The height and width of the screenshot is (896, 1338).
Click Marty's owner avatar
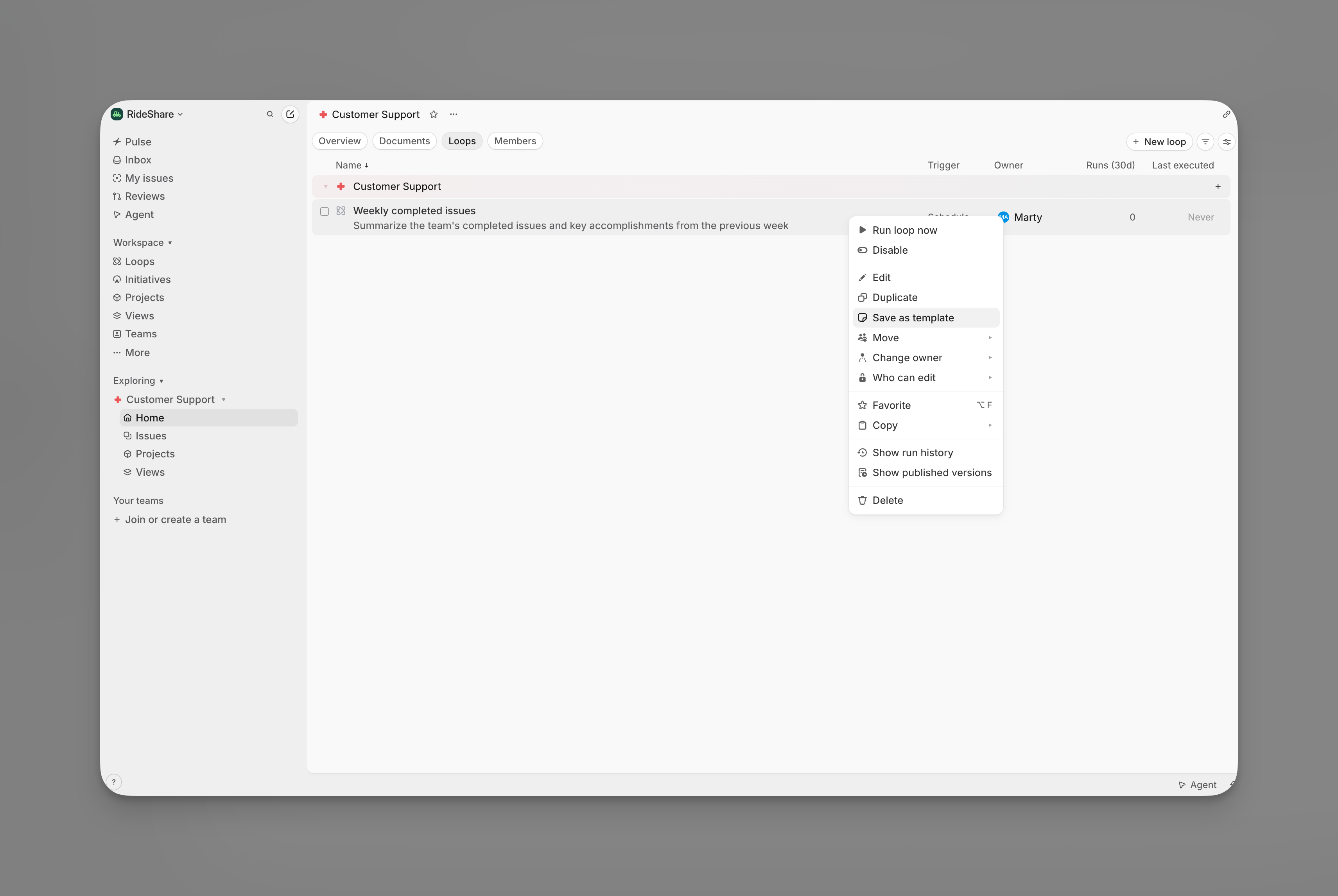(x=1004, y=217)
